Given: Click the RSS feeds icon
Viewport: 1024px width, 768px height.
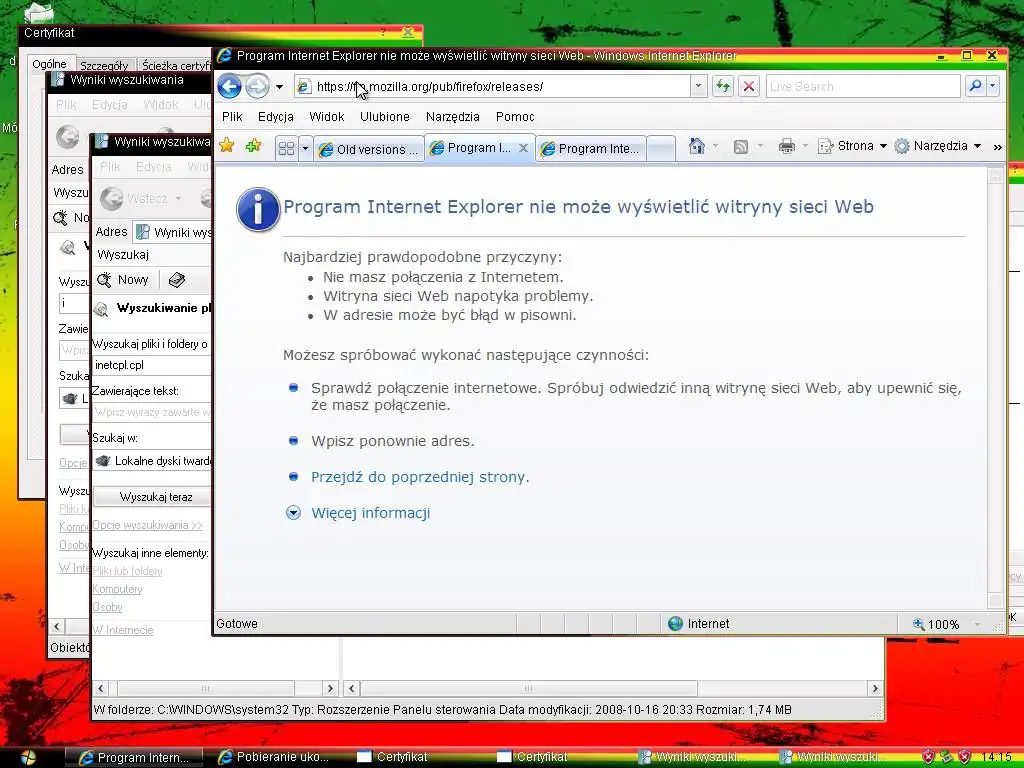Looking at the screenshot, I should click(x=741, y=146).
